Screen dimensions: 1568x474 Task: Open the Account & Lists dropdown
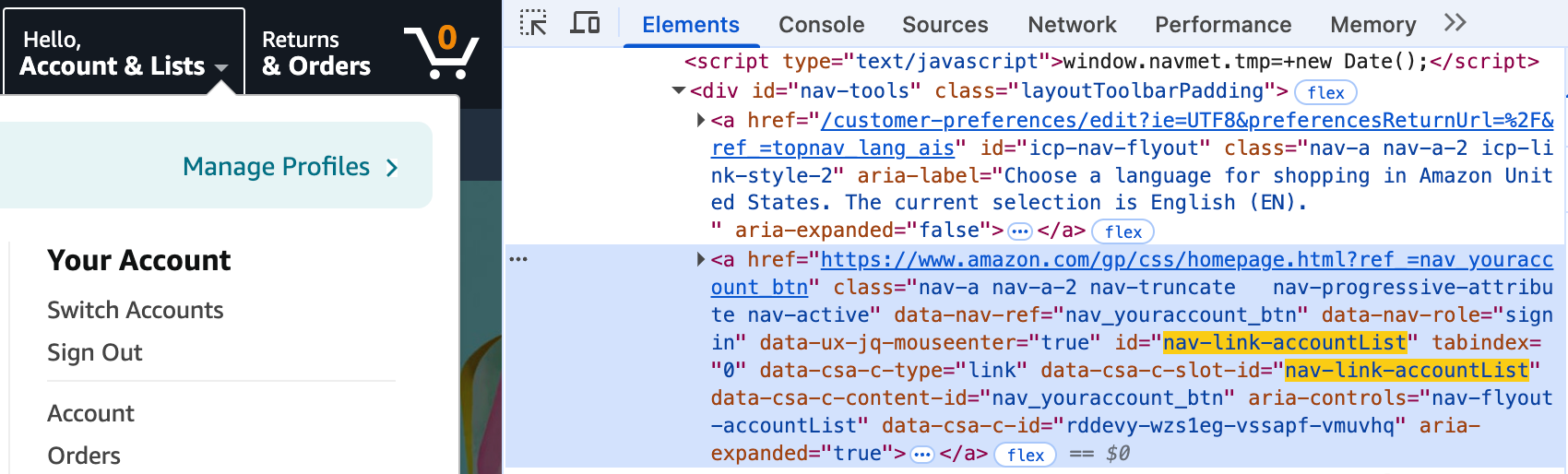coord(125,53)
